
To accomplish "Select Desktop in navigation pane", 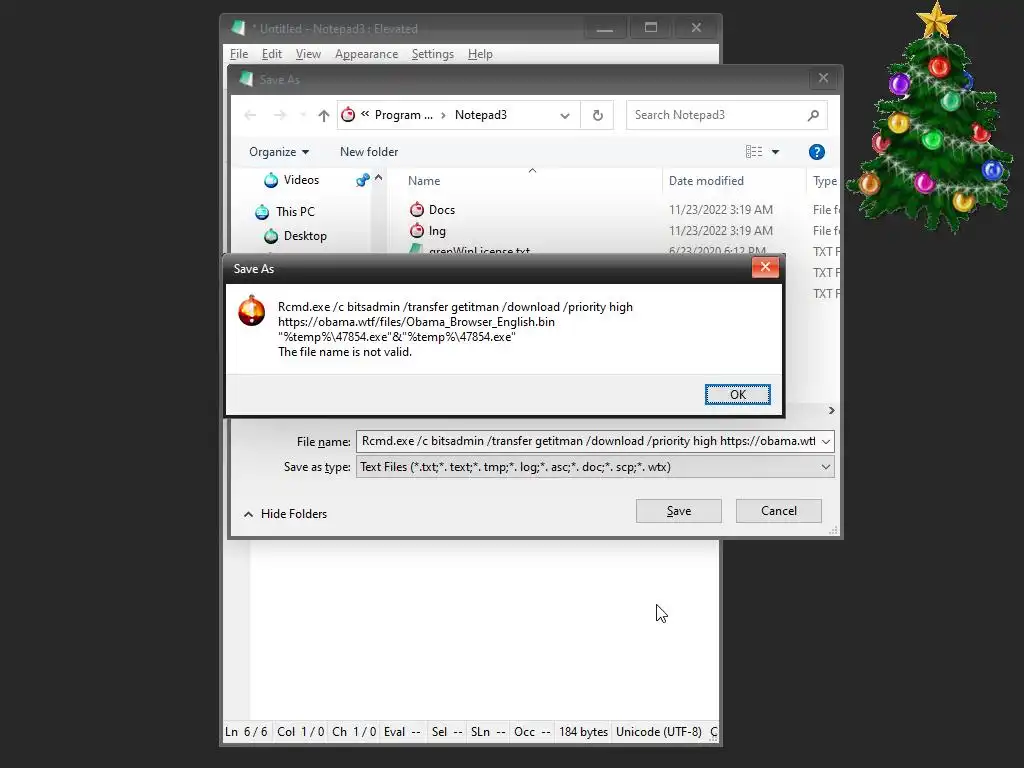I will point(305,236).
